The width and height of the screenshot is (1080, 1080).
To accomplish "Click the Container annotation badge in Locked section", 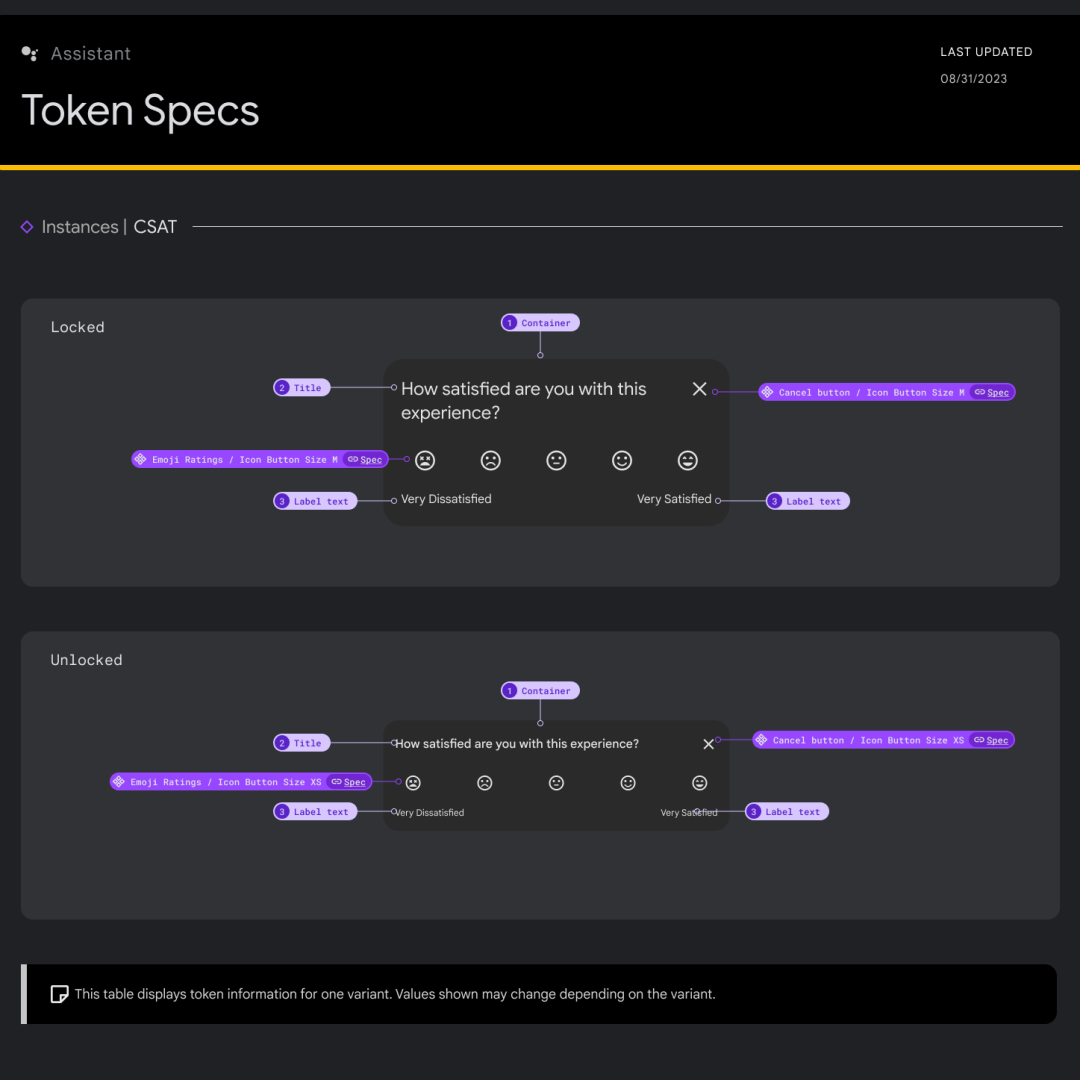I will pyautogui.click(x=540, y=323).
